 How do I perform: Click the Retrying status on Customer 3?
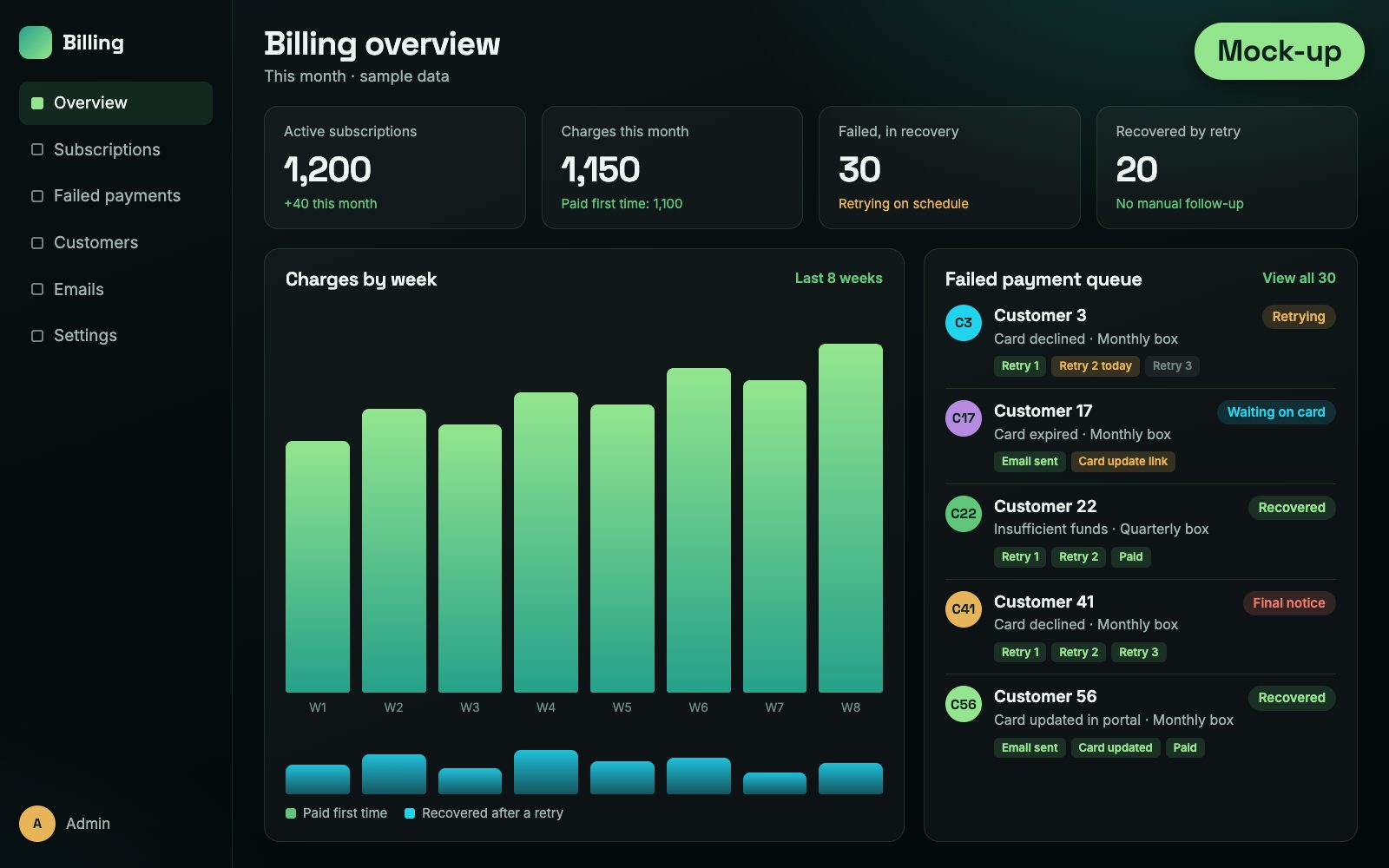[x=1299, y=317]
